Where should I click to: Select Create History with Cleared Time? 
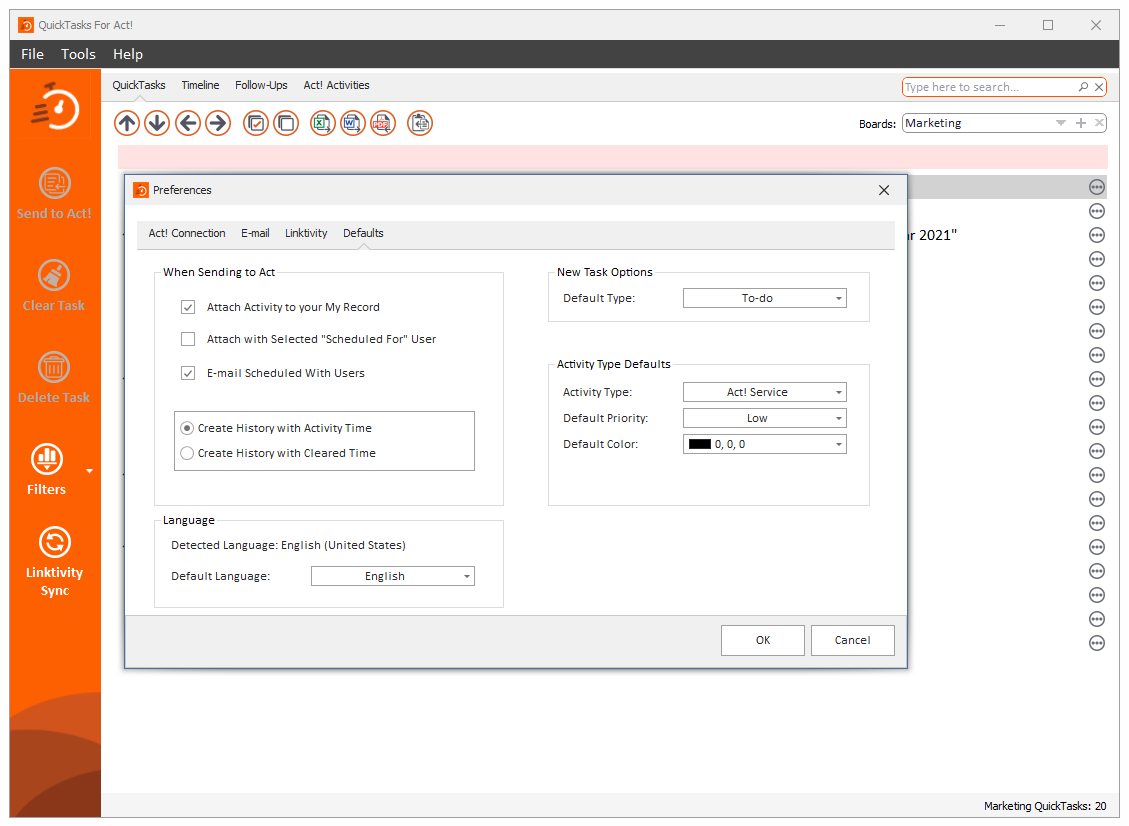click(187, 454)
